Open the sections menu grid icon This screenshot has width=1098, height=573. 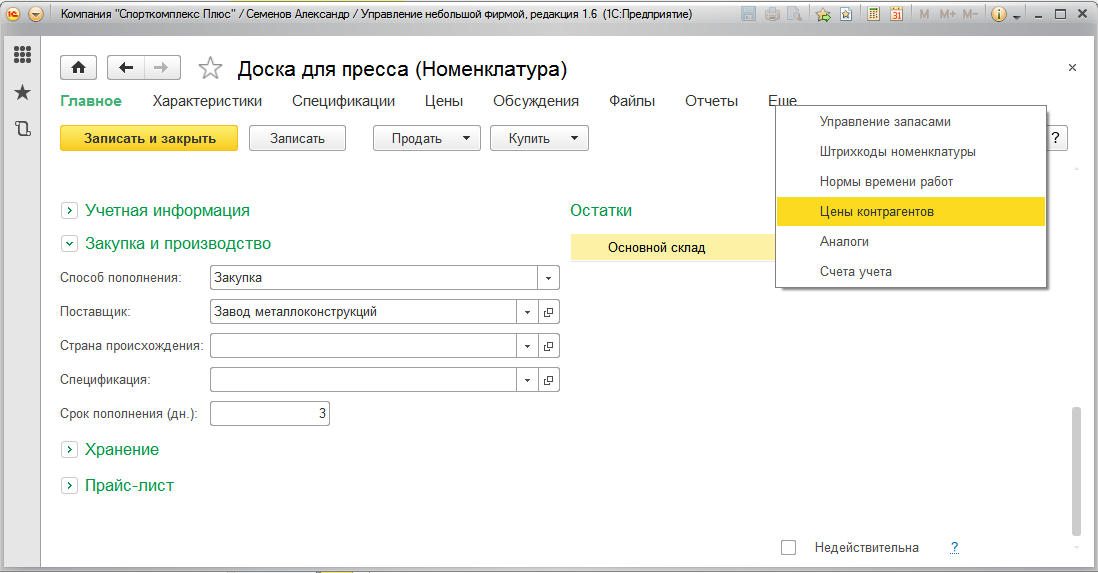22,55
